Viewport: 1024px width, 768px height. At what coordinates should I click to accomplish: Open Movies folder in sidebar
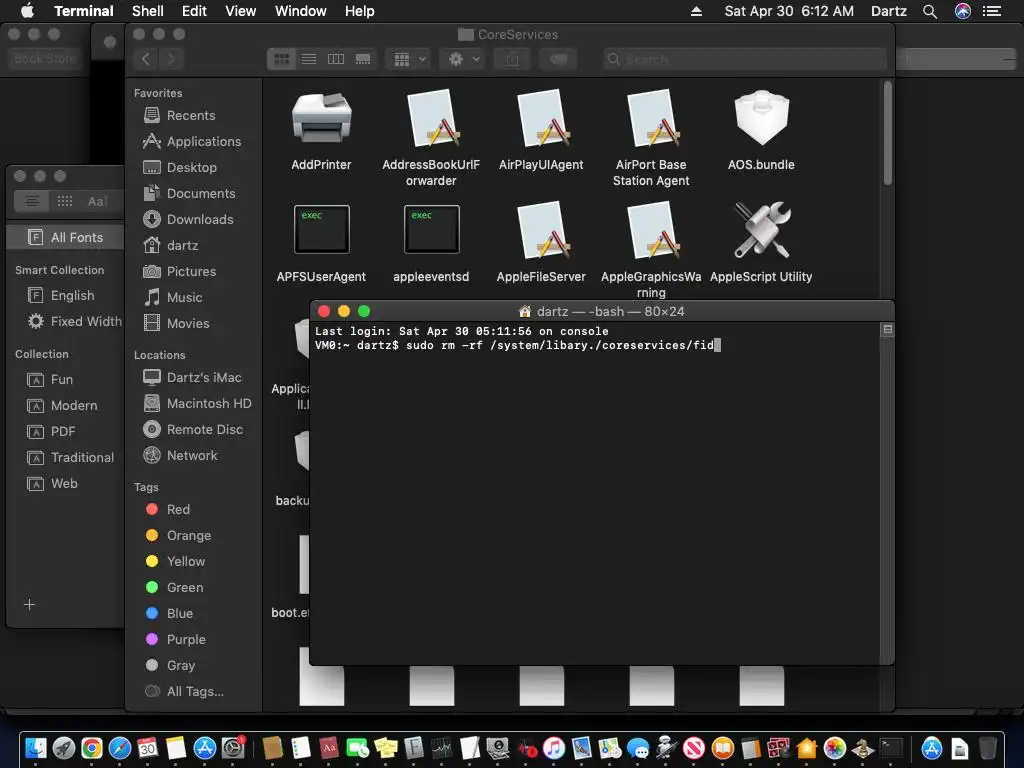pyautogui.click(x=176, y=324)
